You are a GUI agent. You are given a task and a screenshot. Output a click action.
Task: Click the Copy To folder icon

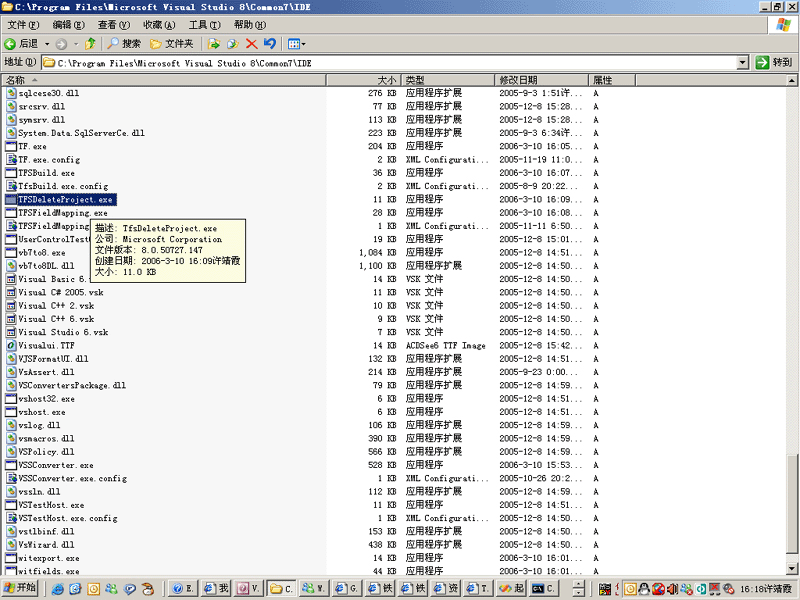[233, 44]
